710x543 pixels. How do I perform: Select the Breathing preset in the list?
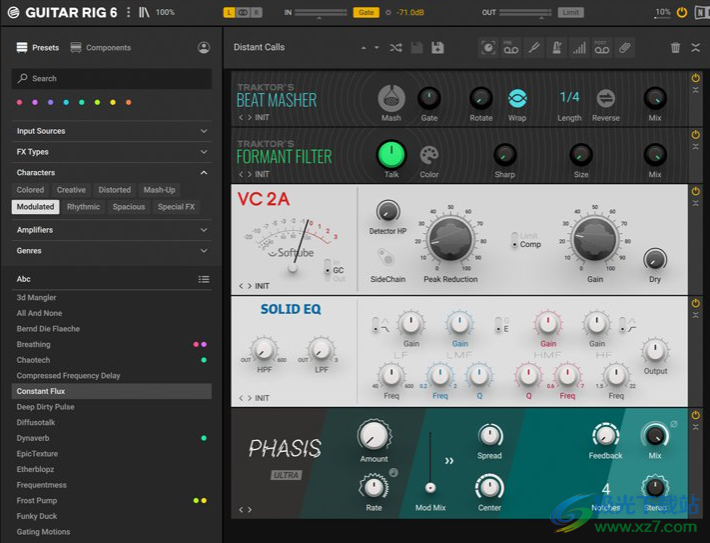pyautogui.click(x=33, y=344)
